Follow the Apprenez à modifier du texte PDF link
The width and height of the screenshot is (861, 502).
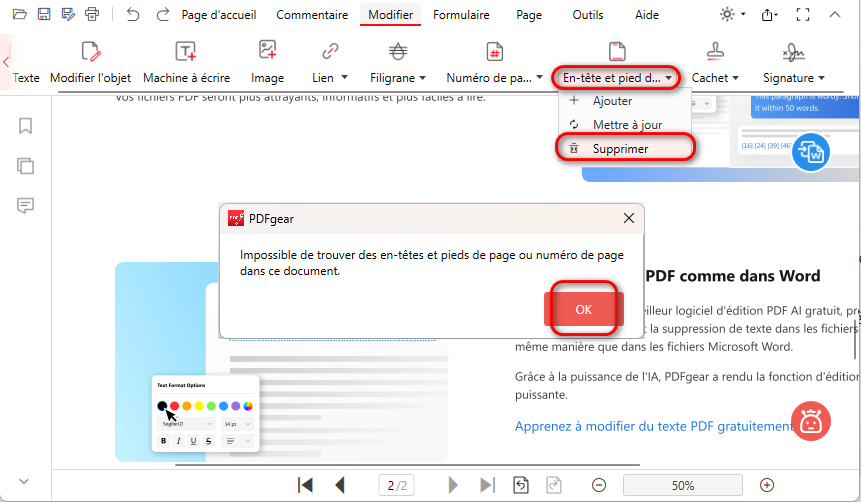[654, 426]
